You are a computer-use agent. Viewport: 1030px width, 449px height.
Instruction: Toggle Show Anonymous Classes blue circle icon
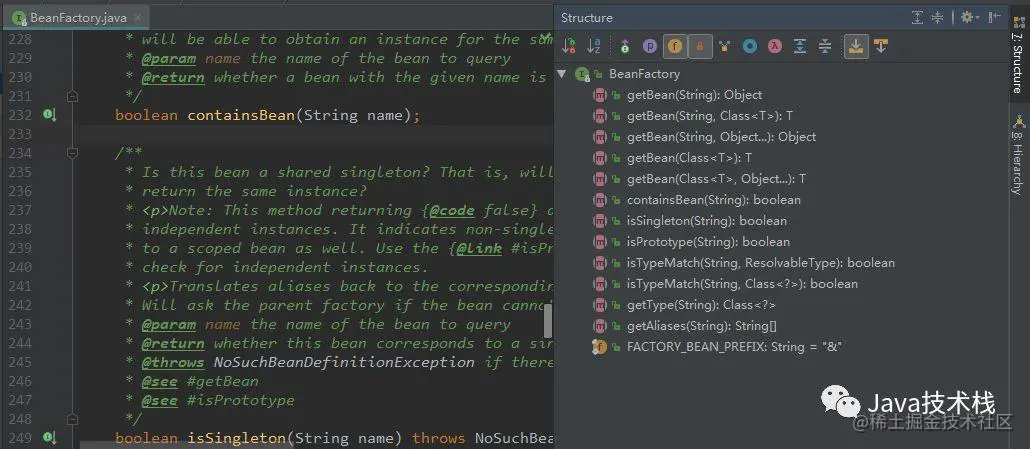[x=750, y=46]
